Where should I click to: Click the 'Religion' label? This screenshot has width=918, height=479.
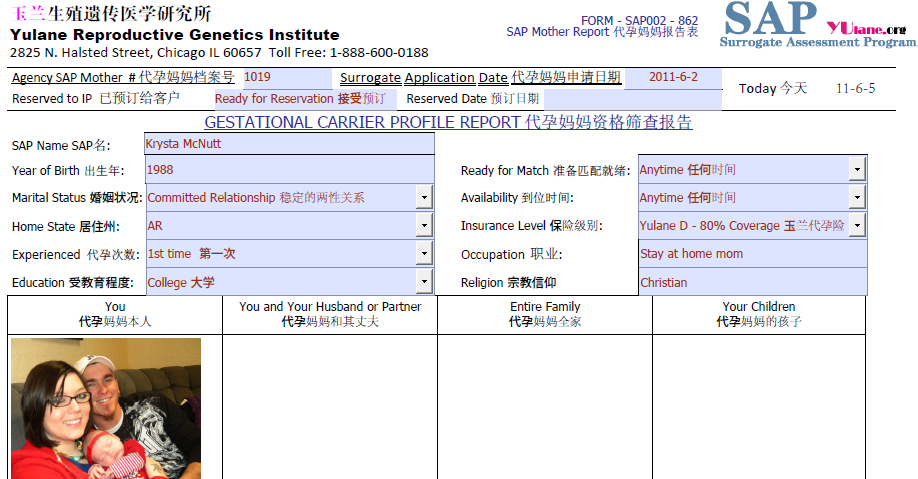coord(508,282)
